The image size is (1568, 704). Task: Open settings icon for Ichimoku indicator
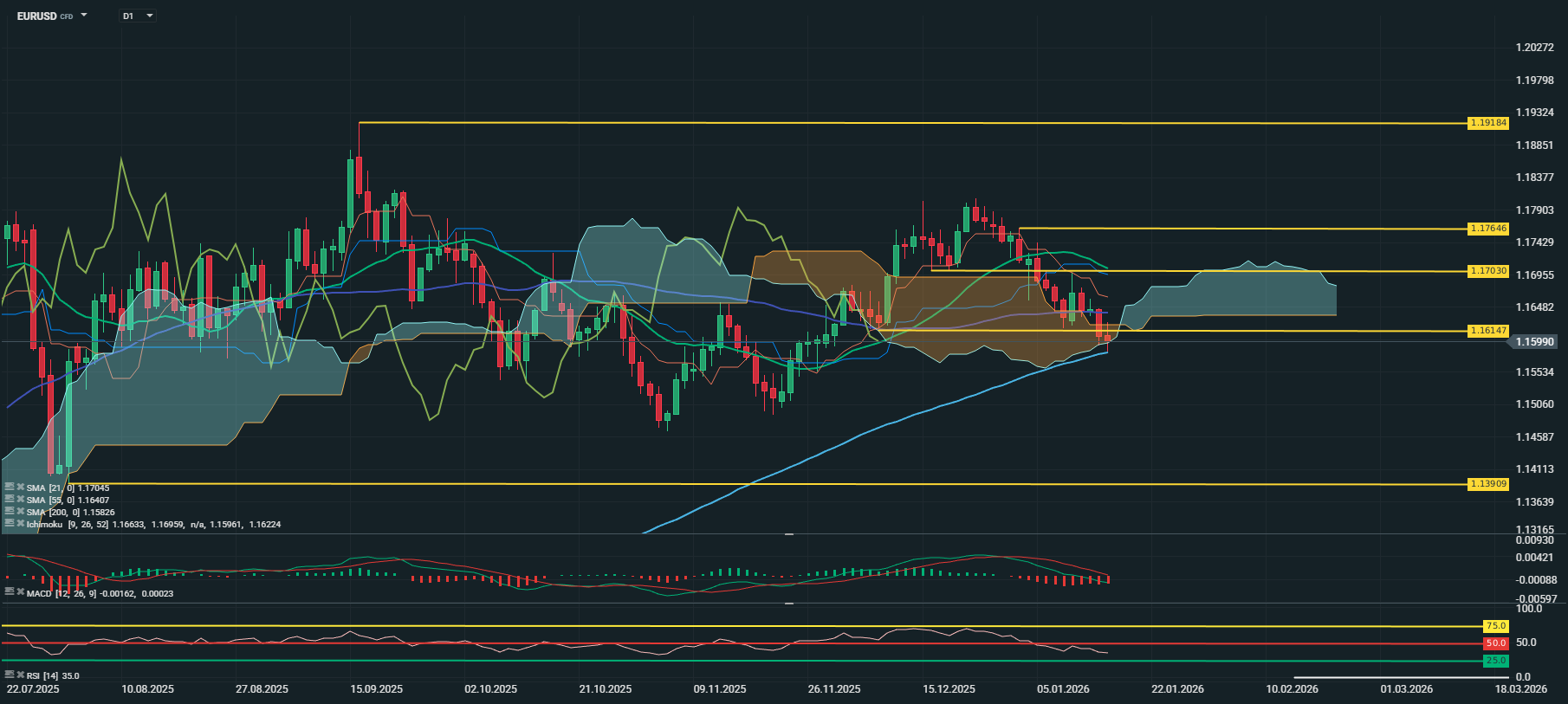coord(10,524)
